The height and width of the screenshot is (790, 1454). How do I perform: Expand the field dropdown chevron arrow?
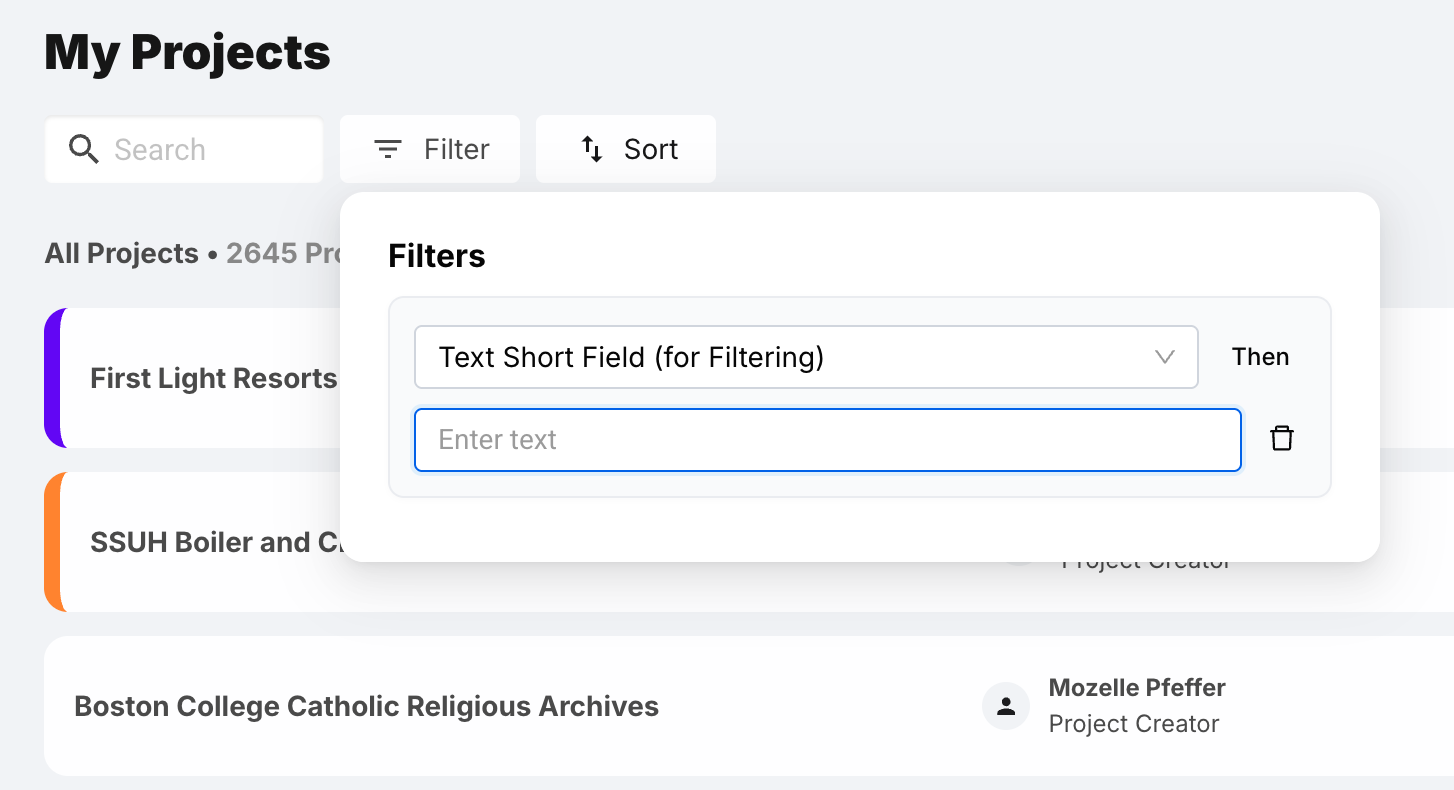[1164, 357]
